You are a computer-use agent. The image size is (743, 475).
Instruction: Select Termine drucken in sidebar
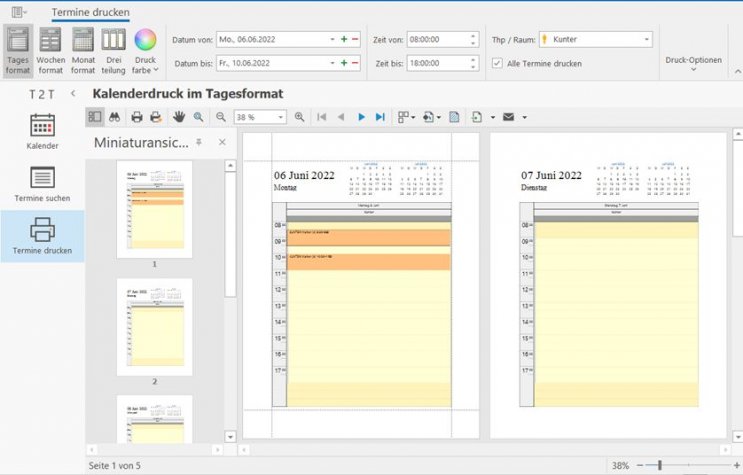pyautogui.click(x=42, y=236)
